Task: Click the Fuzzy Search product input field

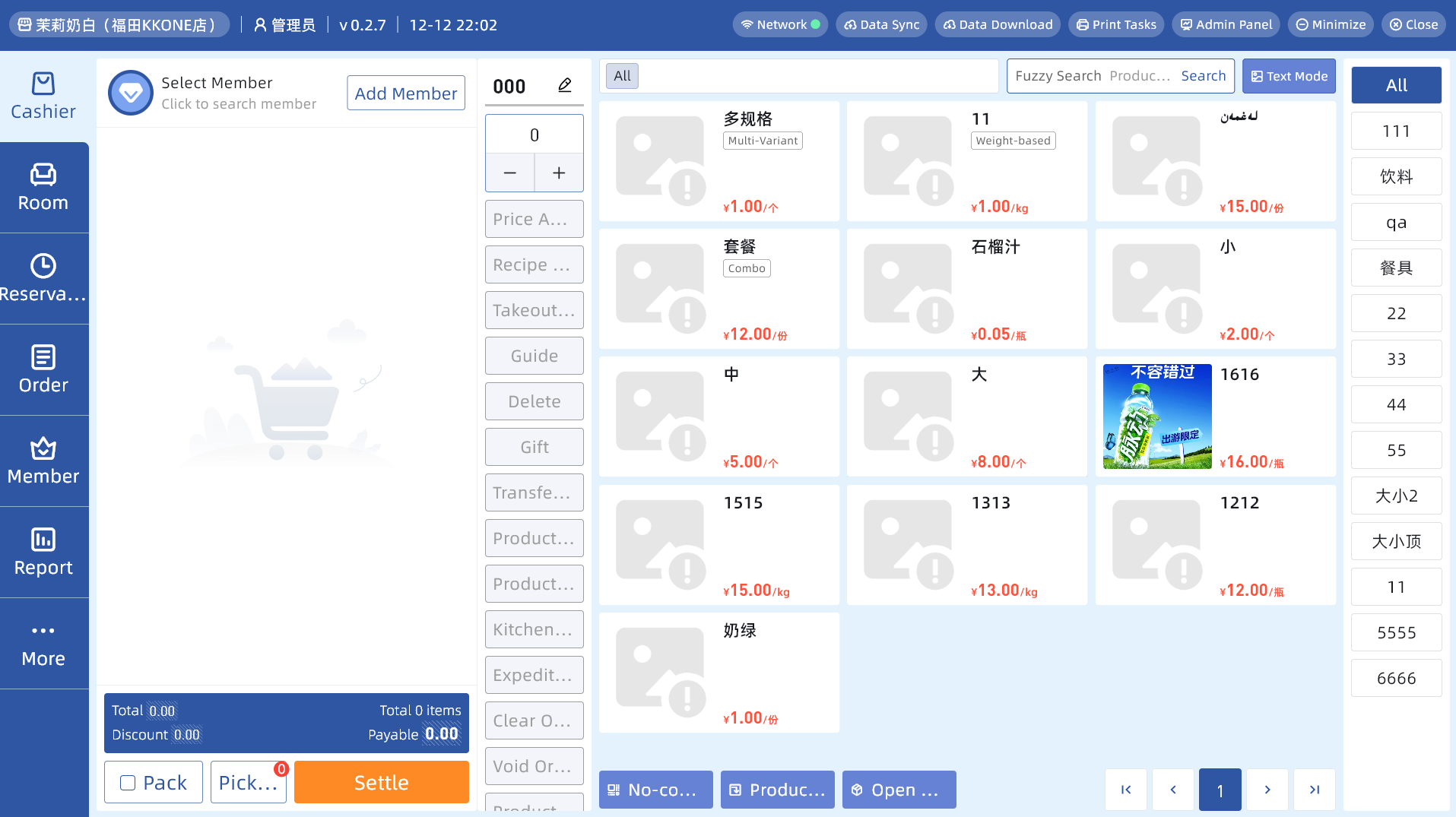Action: [x=1093, y=76]
